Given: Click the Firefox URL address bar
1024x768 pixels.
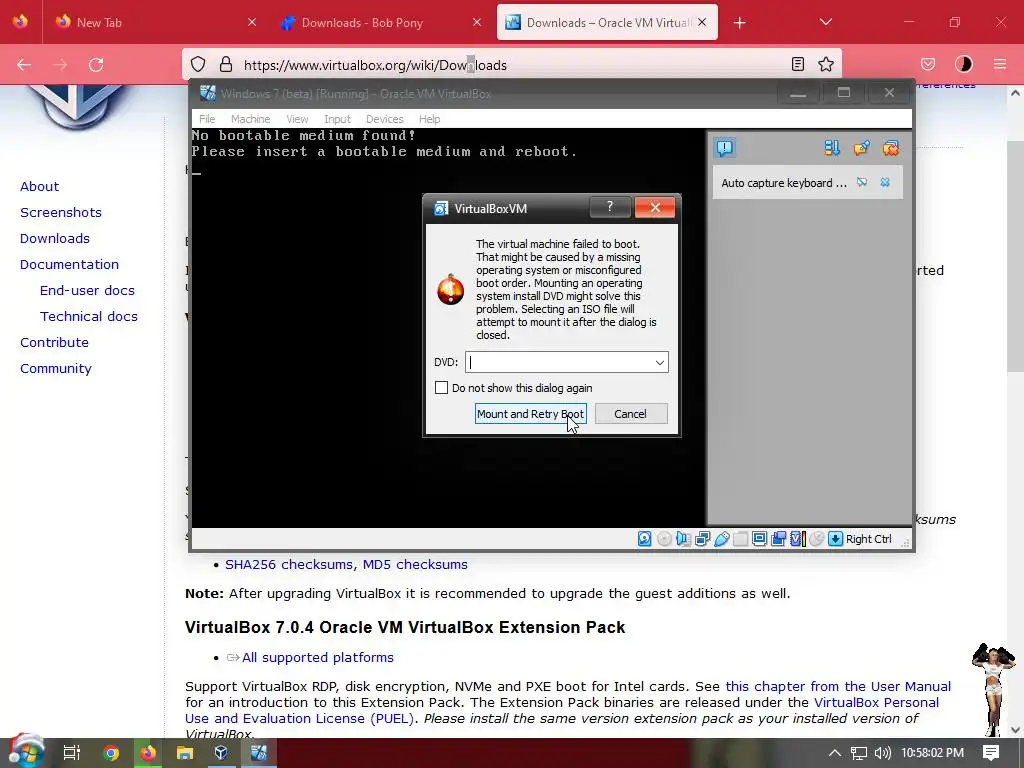Looking at the screenshot, I should [511, 65].
